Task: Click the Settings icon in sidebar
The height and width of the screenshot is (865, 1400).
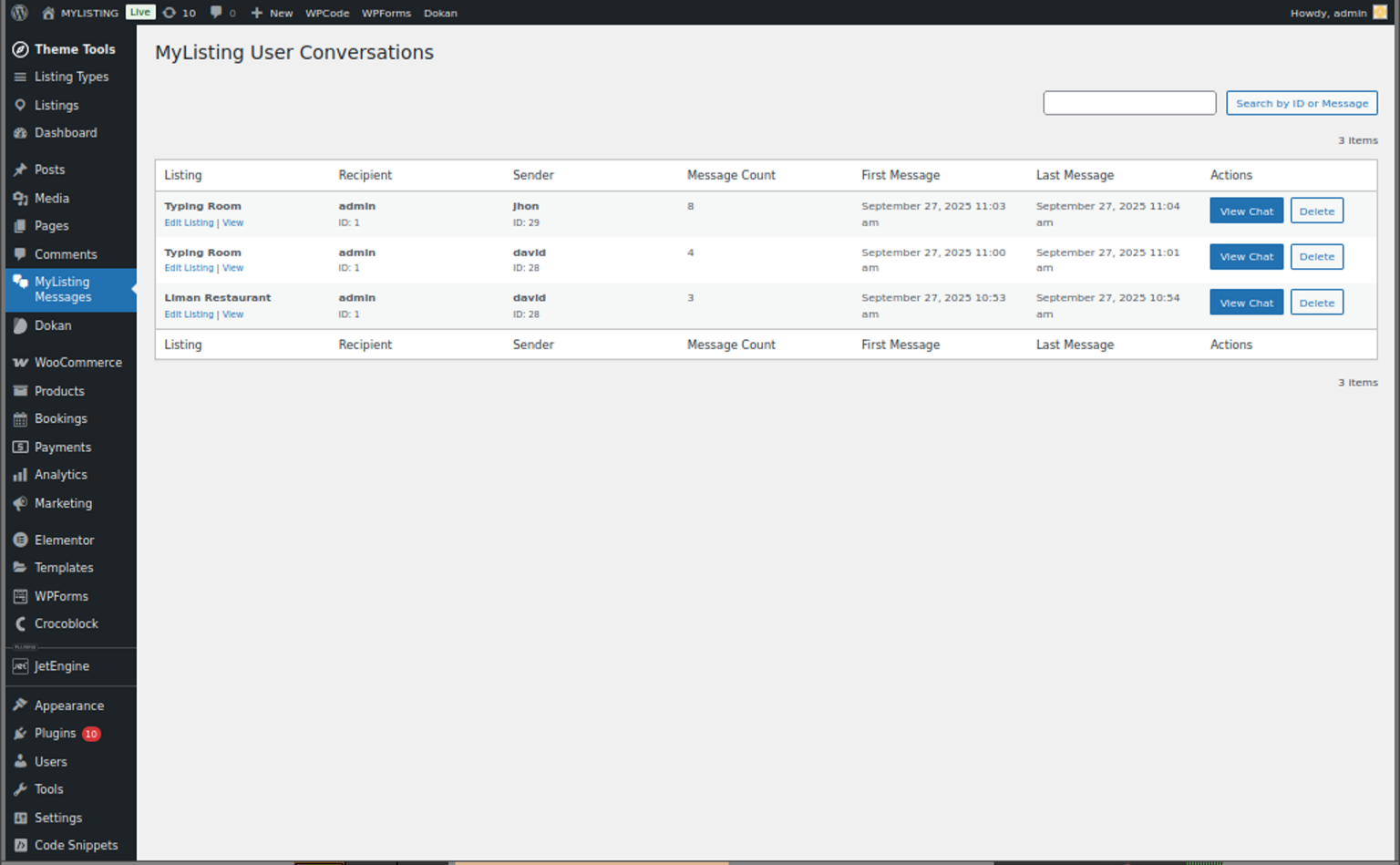Action: [20, 819]
